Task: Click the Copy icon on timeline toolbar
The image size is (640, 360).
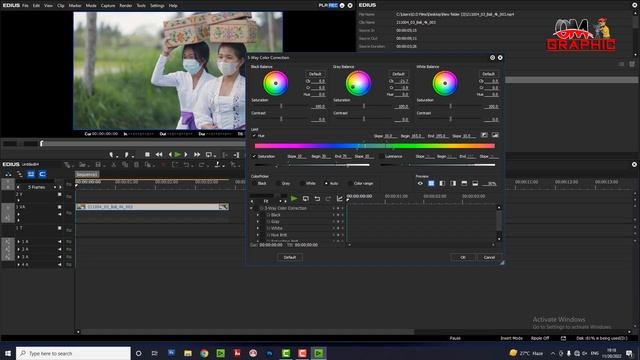Action: 125,164
